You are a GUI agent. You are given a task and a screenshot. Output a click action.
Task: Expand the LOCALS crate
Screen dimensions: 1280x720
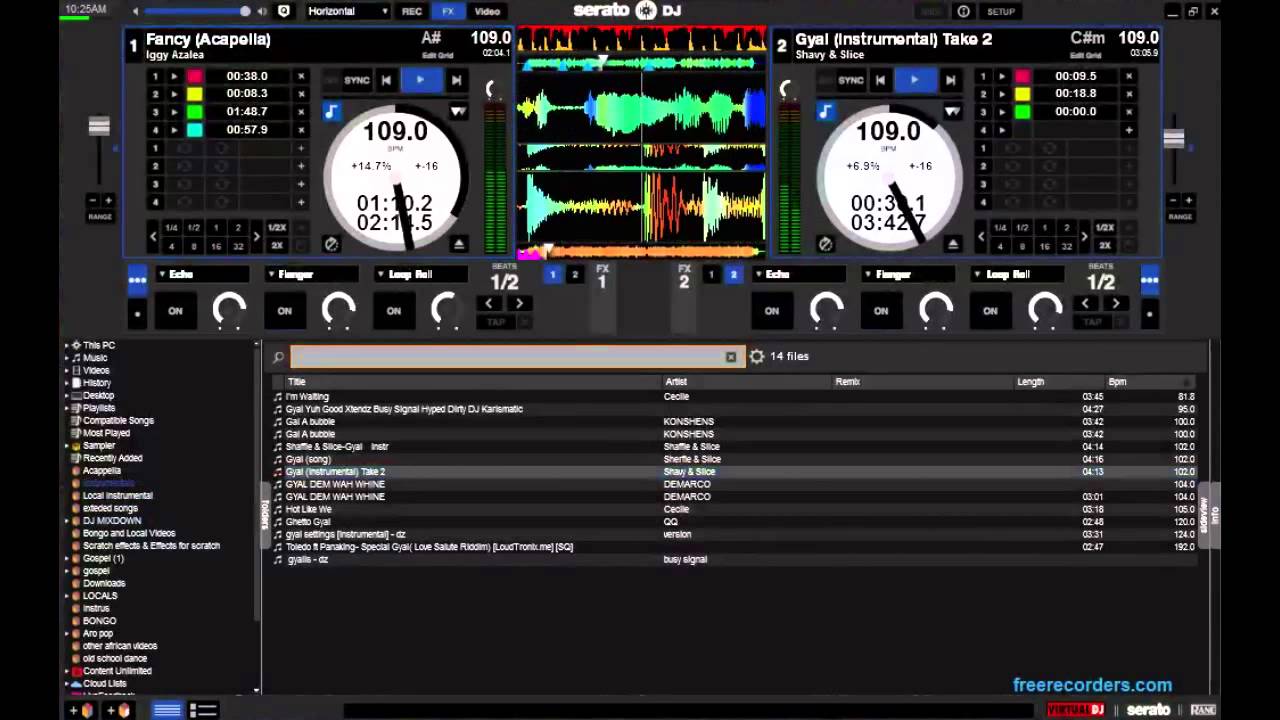pyautogui.click(x=67, y=596)
